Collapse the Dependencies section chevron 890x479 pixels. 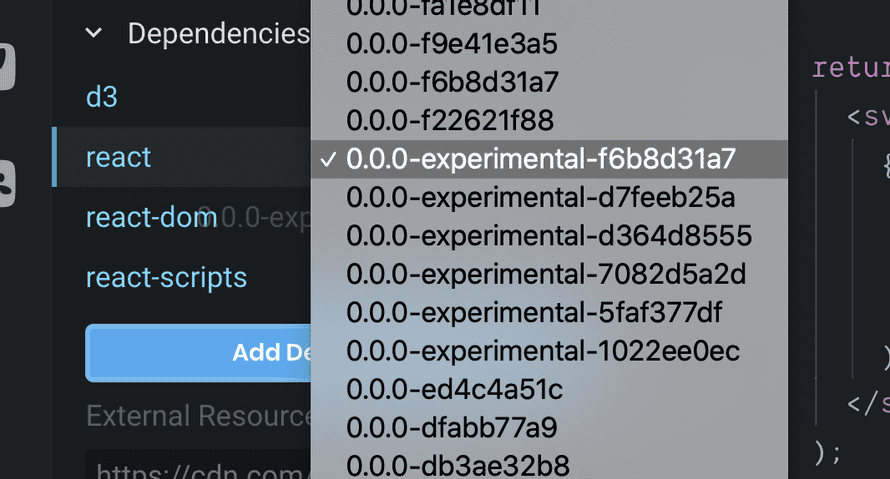[94, 34]
